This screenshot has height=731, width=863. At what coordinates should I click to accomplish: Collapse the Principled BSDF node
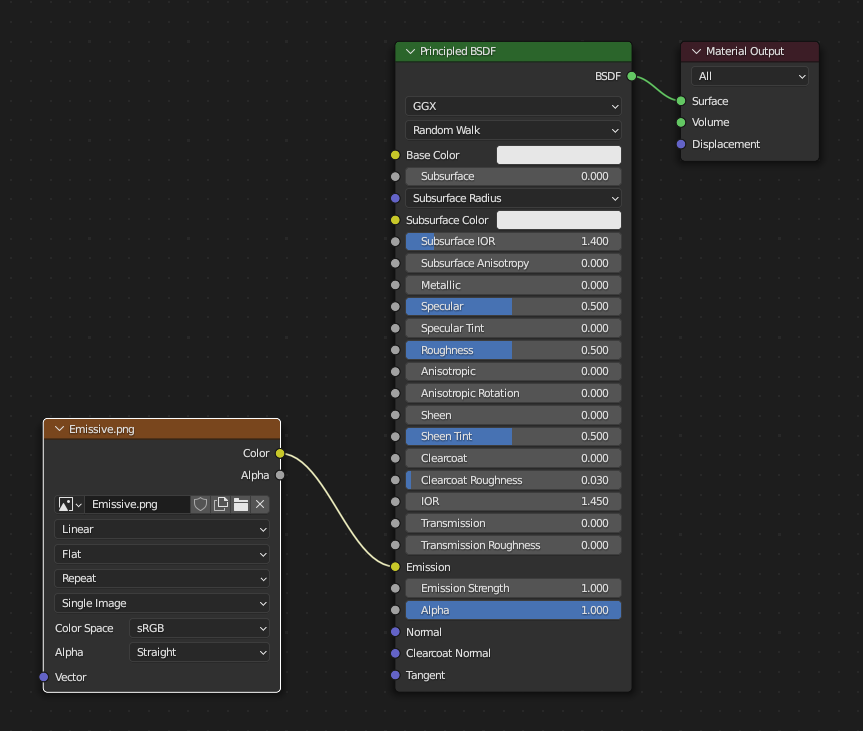(410, 51)
